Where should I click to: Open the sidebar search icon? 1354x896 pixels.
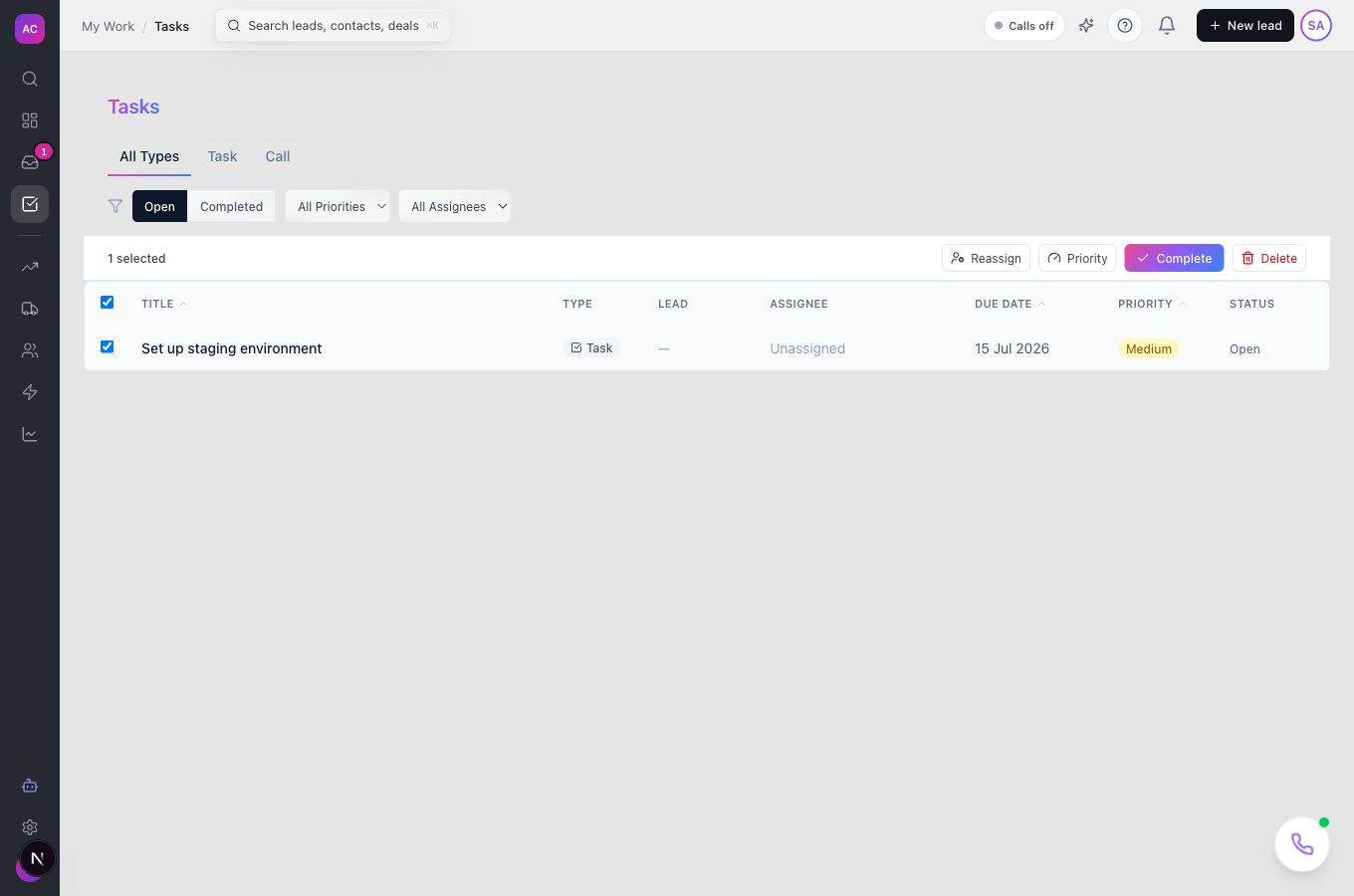point(30,79)
